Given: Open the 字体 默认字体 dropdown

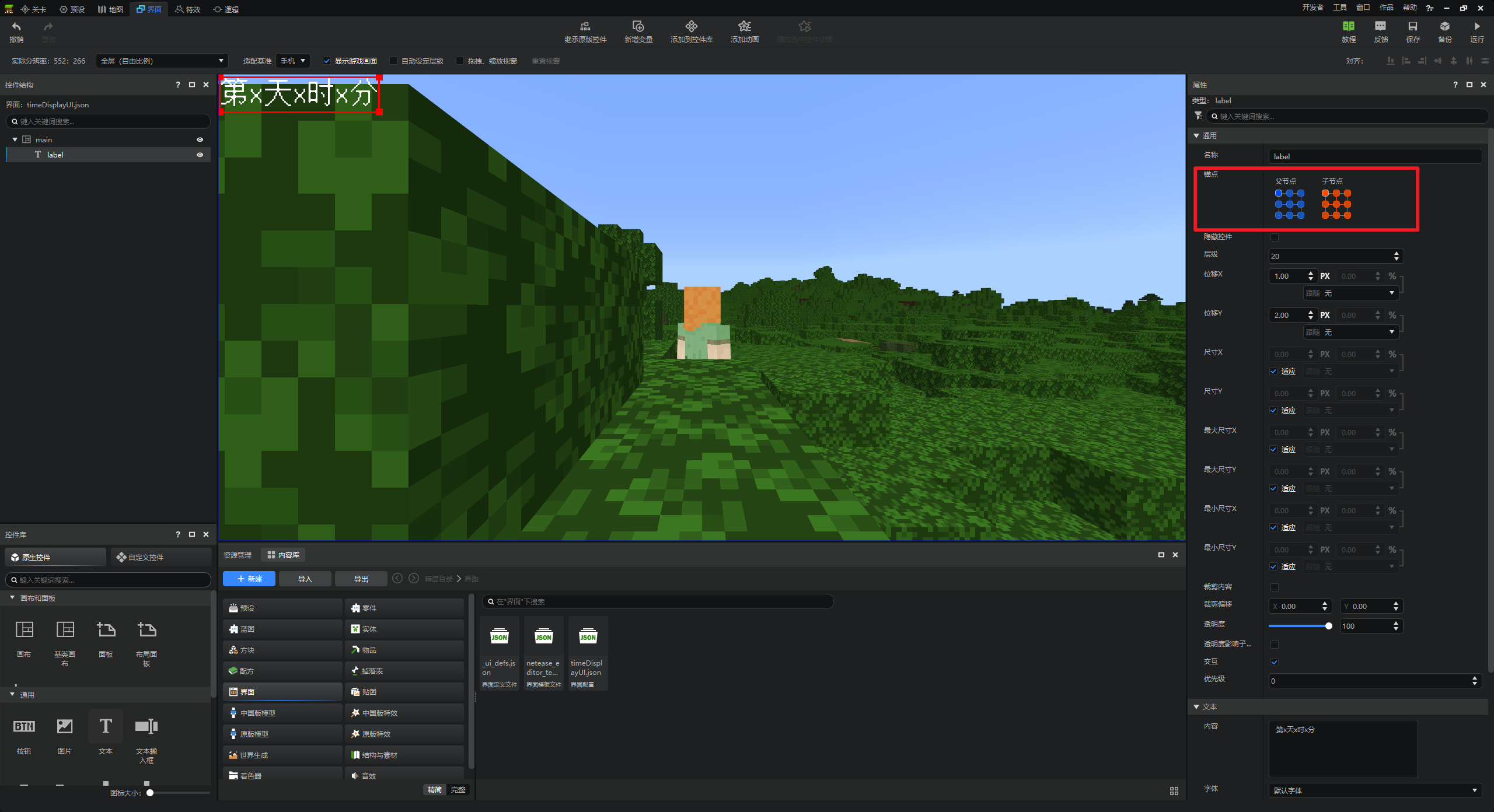Looking at the screenshot, I should [1375, 790].
